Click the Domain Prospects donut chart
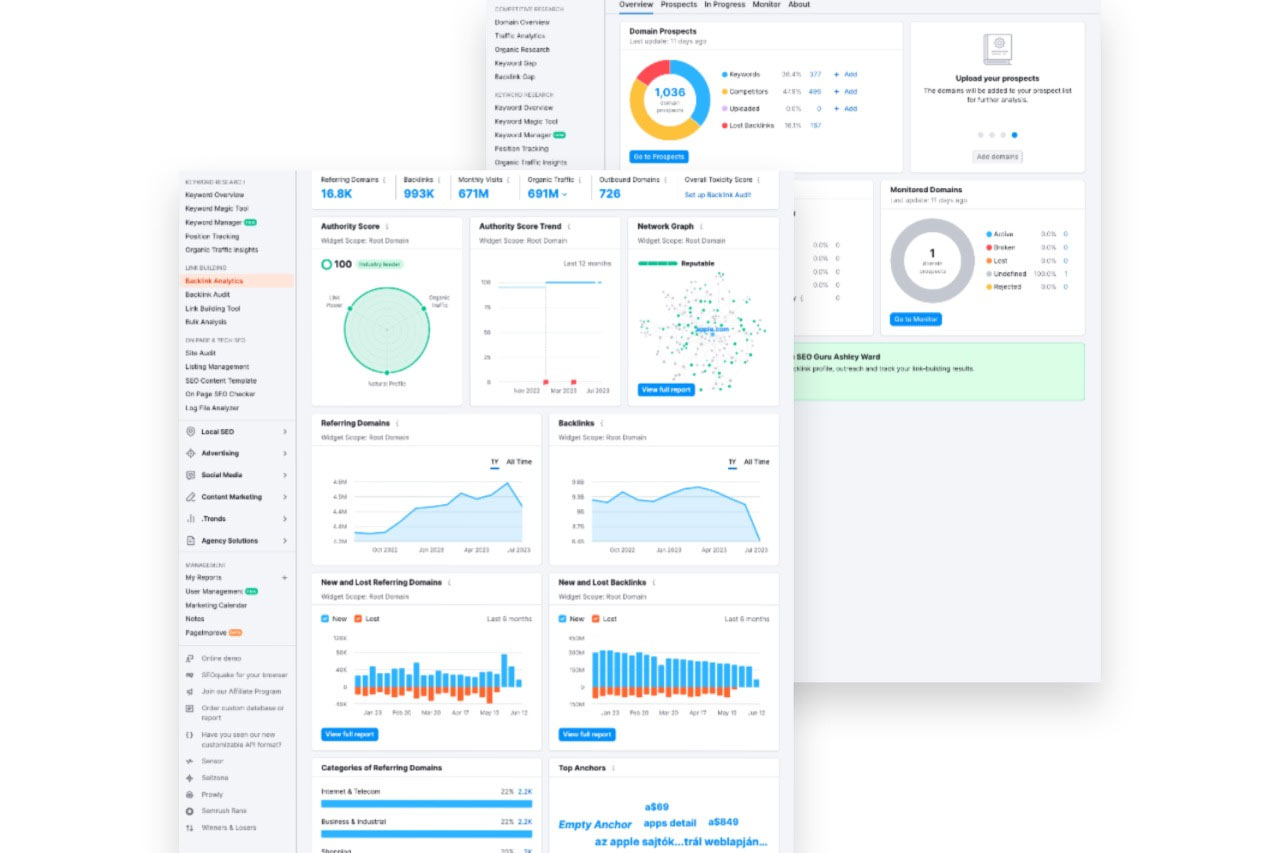Image resolution: width=1280 pixels, height=853 pixels. point(670,99)
